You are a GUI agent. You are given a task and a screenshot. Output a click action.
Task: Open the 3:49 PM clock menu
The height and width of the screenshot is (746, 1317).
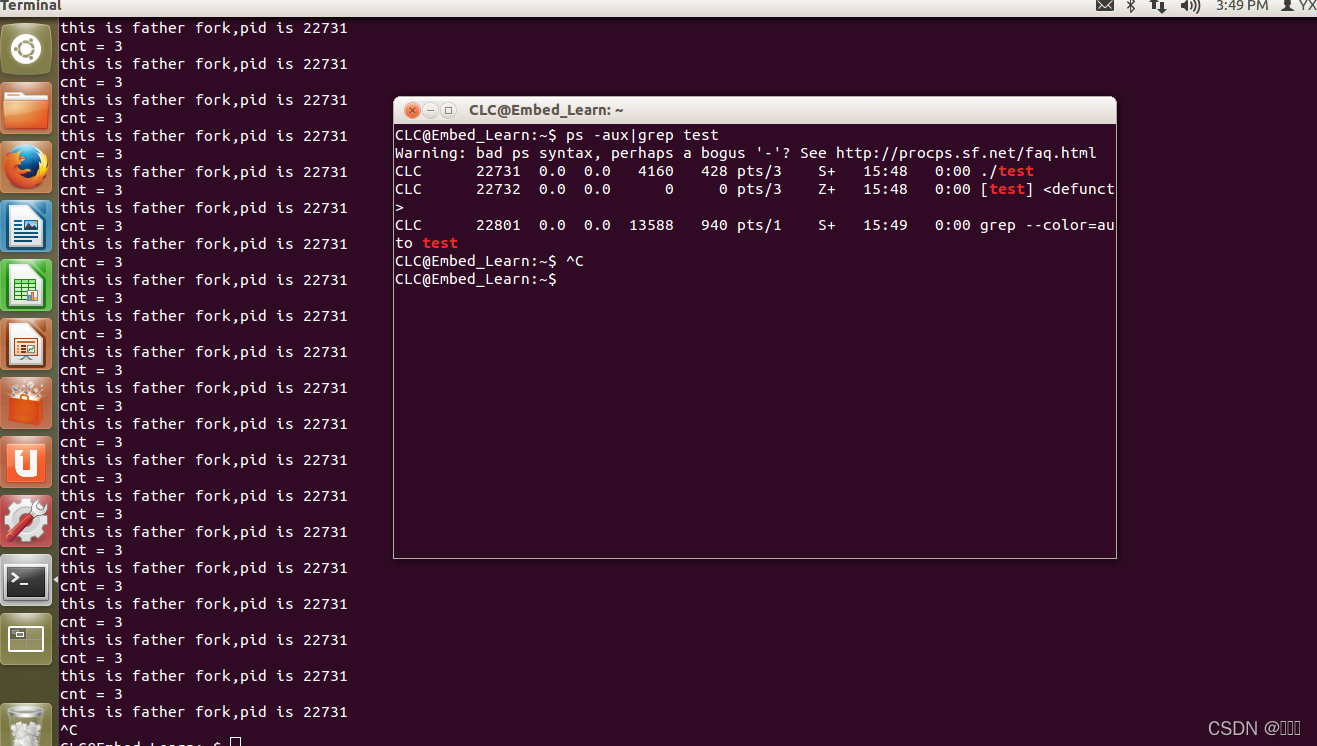pos(1242,6)
